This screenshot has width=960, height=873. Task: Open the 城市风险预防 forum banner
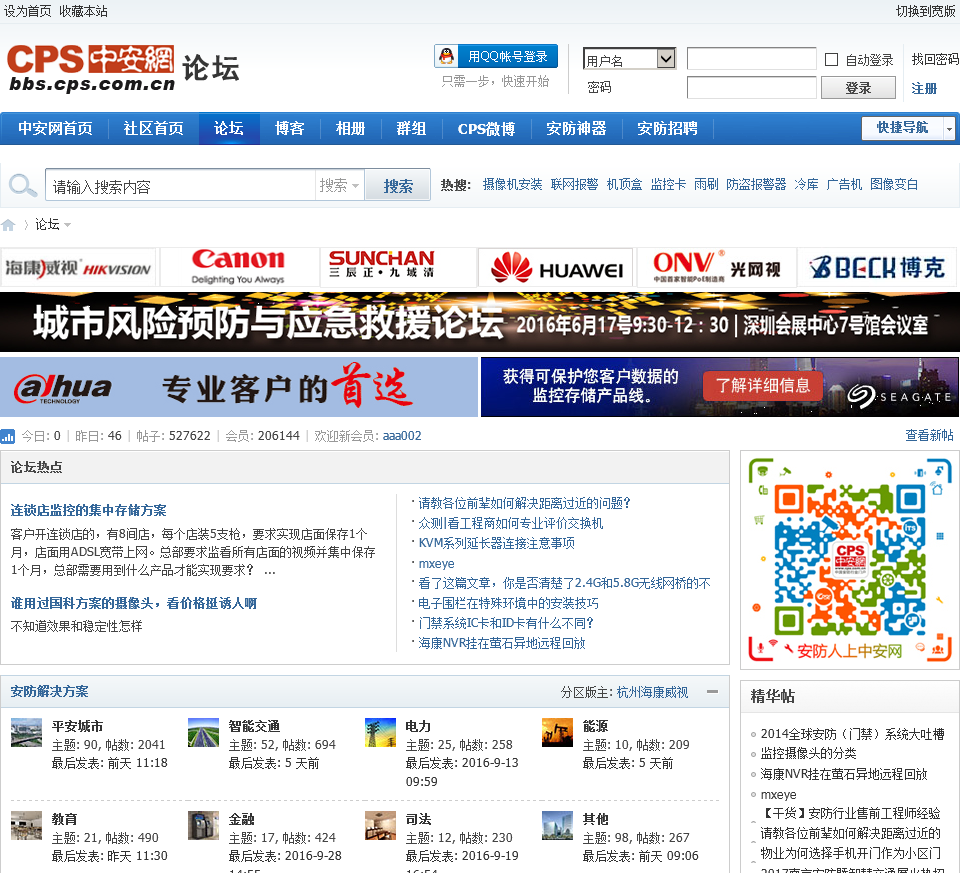coord(480,322)
